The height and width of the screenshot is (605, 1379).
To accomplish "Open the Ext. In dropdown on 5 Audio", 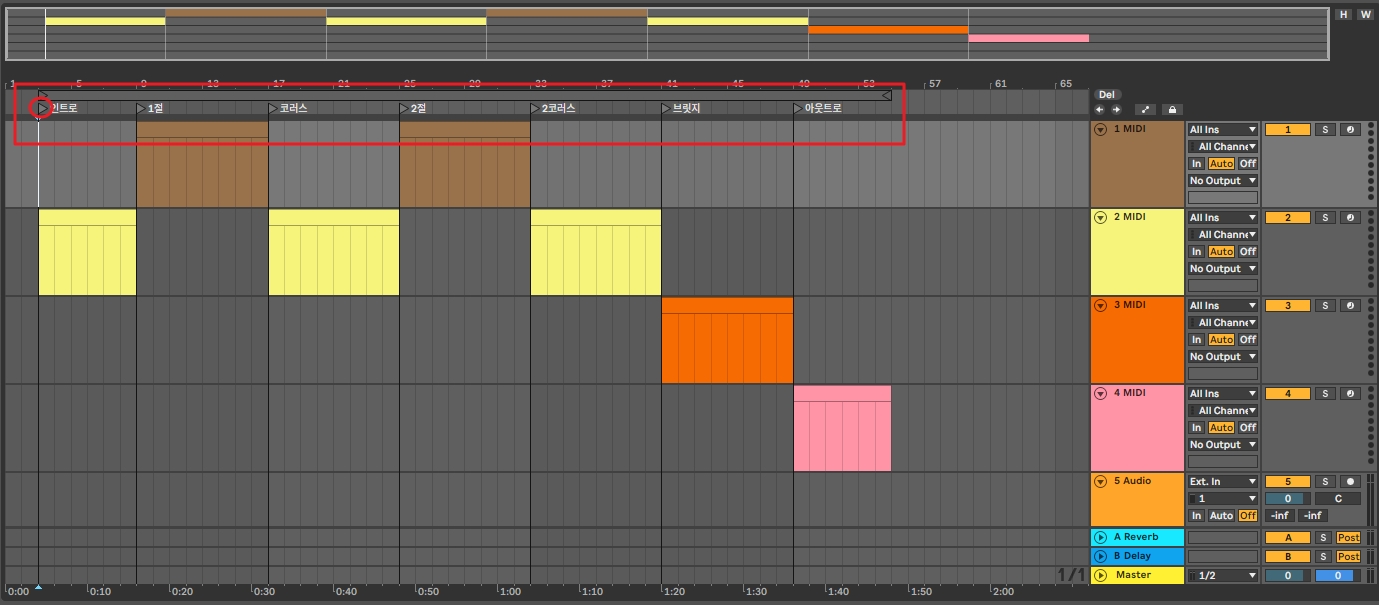I will click(1223, 482).
